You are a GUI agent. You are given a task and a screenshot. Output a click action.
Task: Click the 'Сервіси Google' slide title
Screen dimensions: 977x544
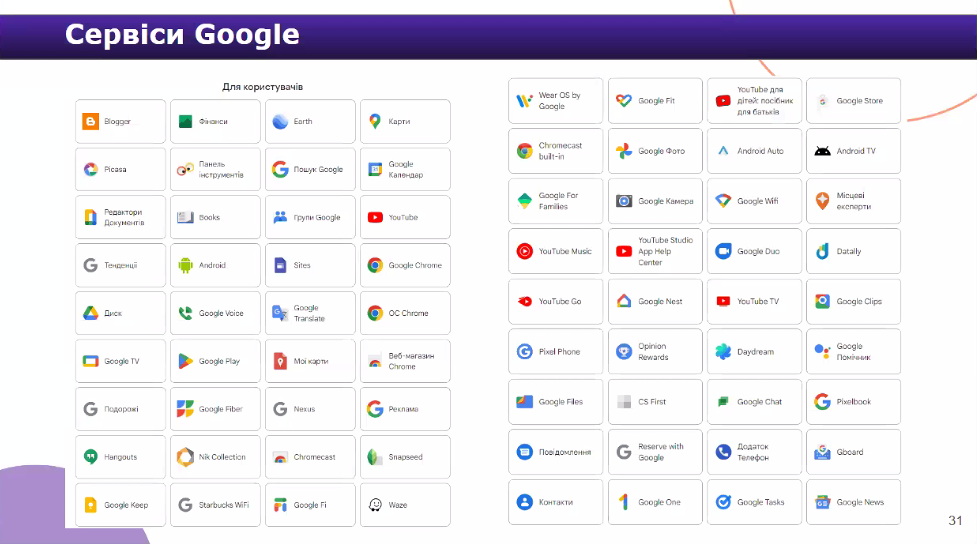point(182,35)
